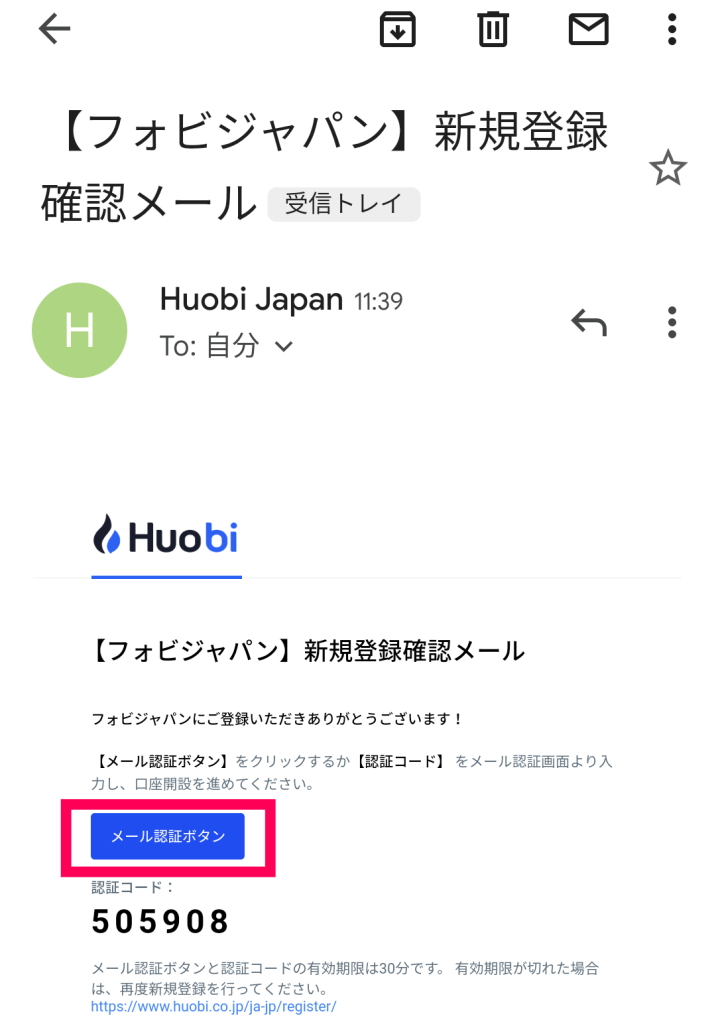Reply using the curved arrow icon
The width and height of the screenshot is (716, 1024).
point(589,323)
